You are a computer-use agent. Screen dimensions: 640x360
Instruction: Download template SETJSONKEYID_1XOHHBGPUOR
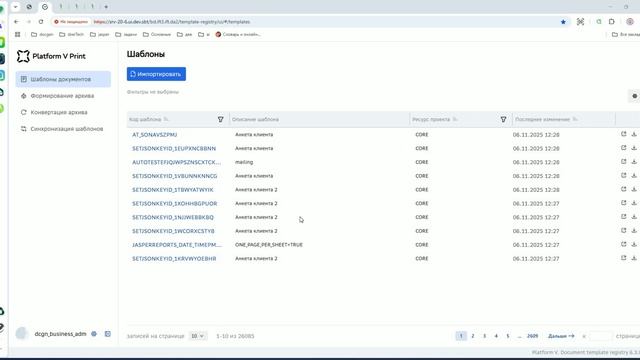(634, 203)
